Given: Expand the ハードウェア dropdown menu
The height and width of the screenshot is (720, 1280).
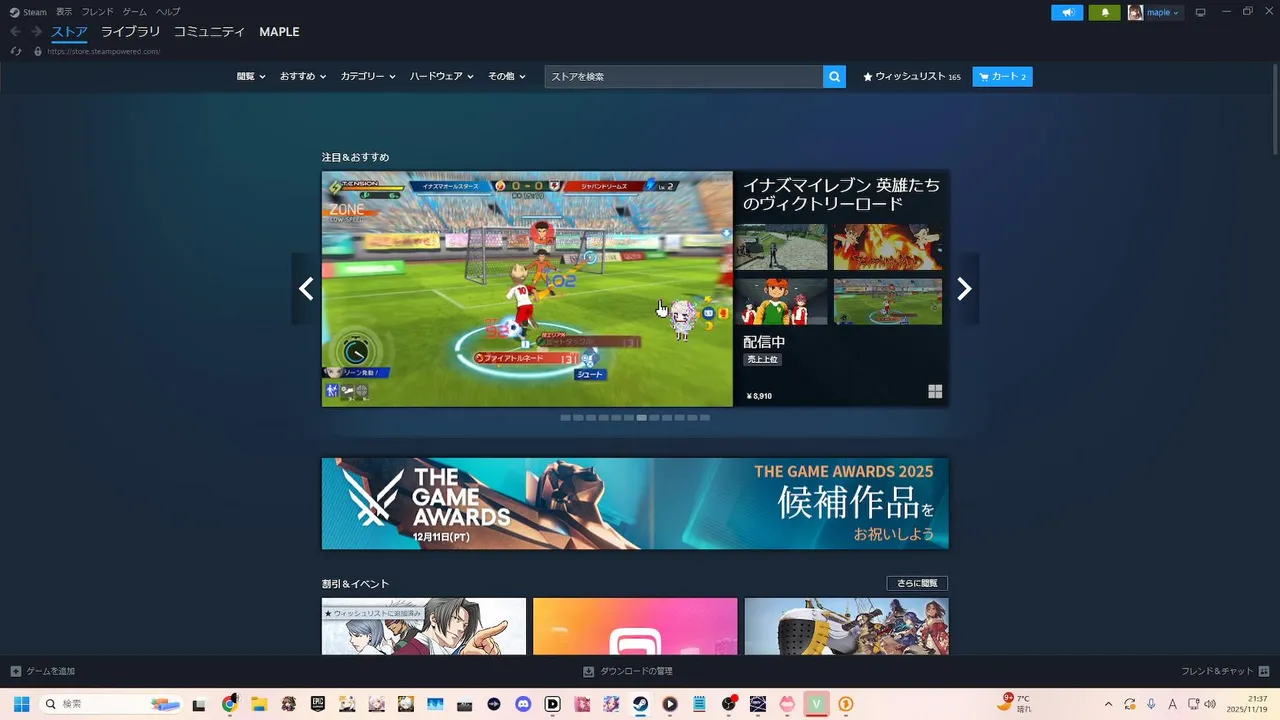Looking at the screenshot, I should point(441,76).
